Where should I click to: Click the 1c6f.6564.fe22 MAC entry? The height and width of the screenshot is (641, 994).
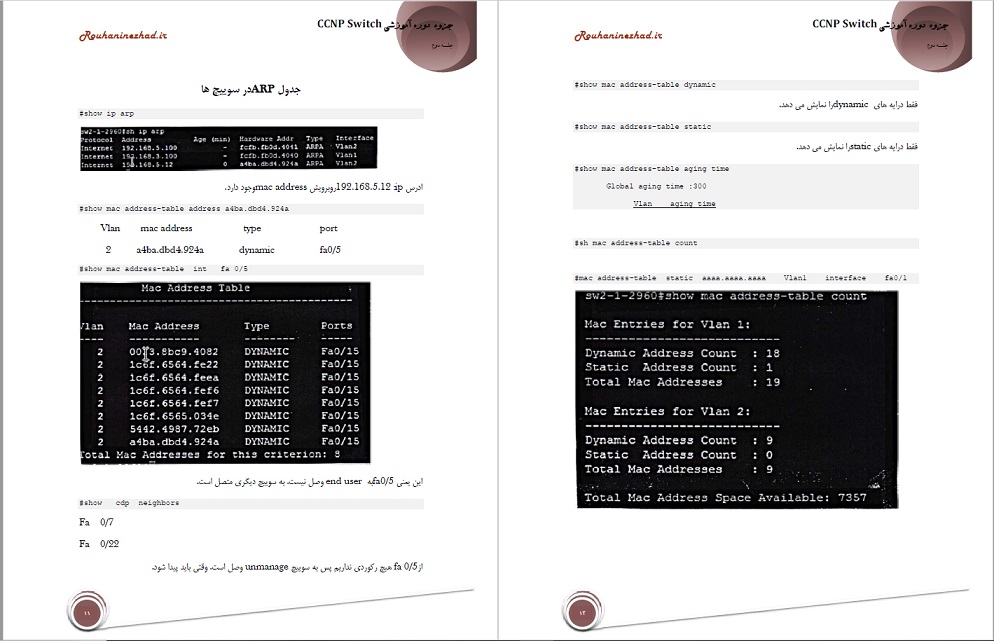click(x=174, y=365)
